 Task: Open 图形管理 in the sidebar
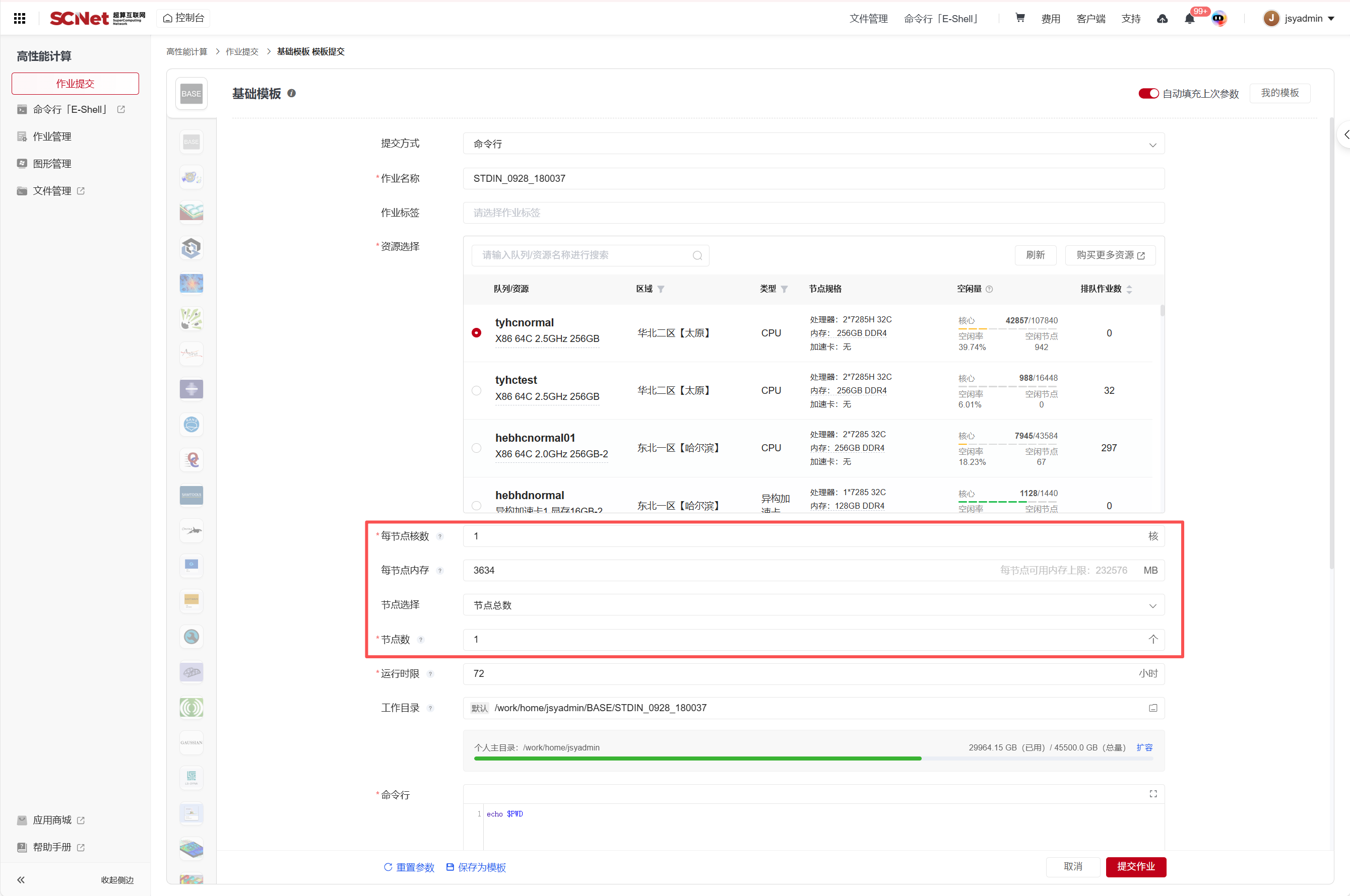point(52,164)
